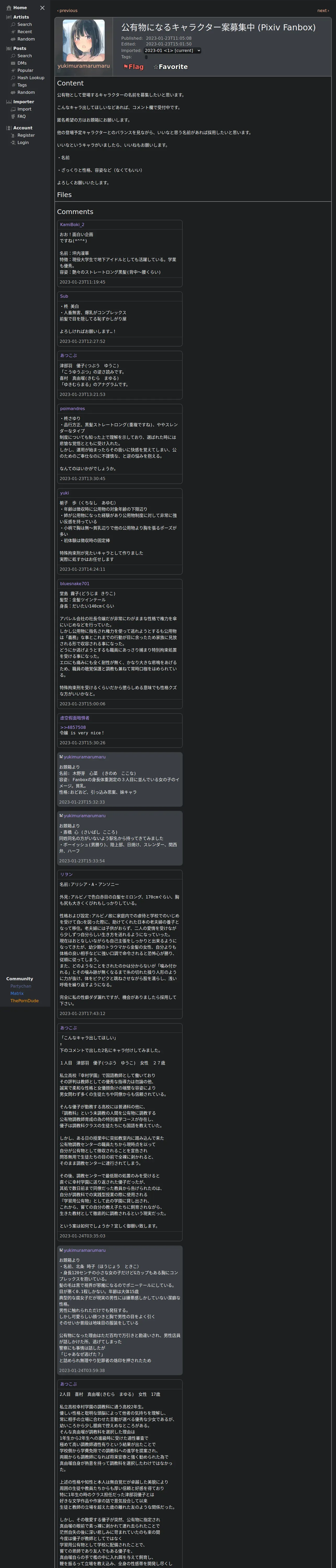Open Login under the Account section
336x1568 pixels.
23,142
